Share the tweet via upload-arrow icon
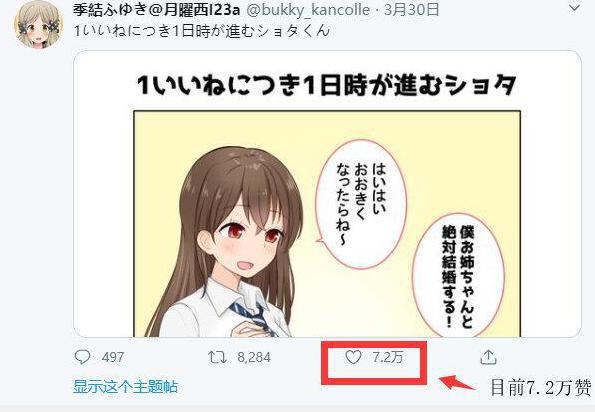The height and width of the screenshot is (412, 595). pos(488,357)
